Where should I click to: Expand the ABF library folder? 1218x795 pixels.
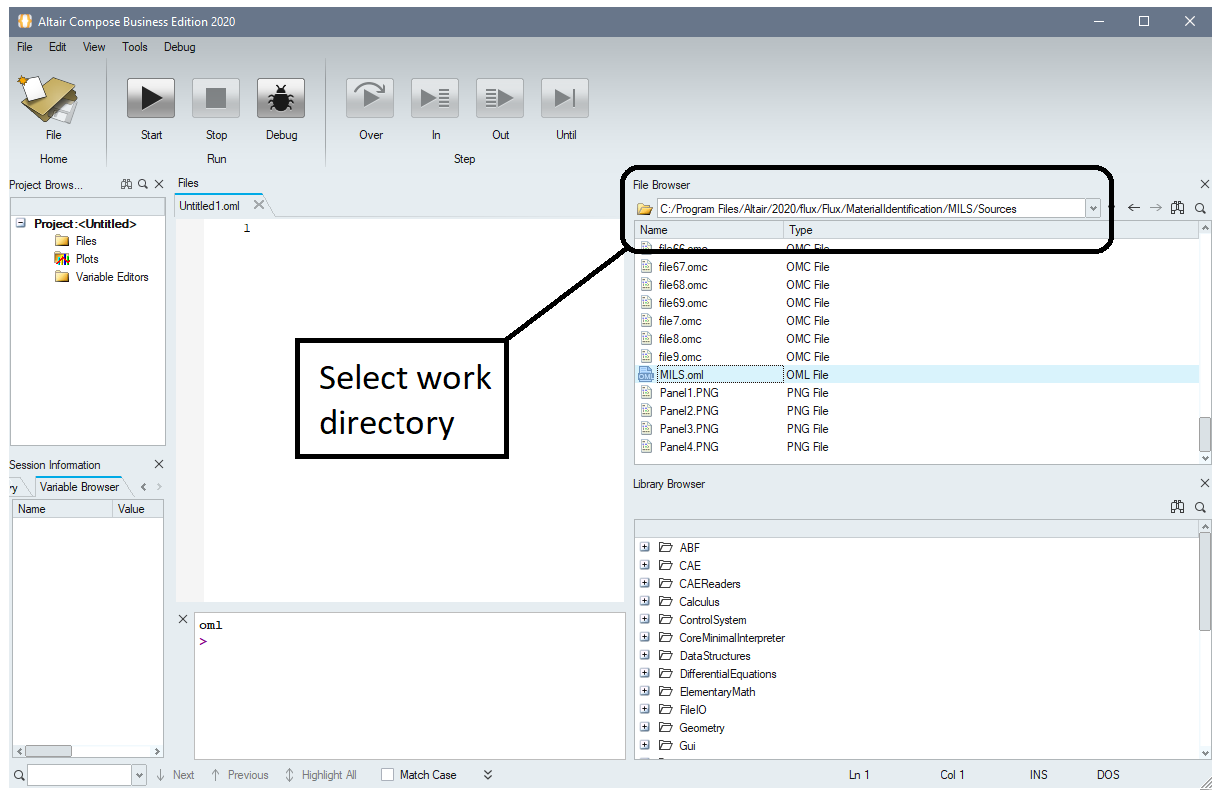pos(645,548)
